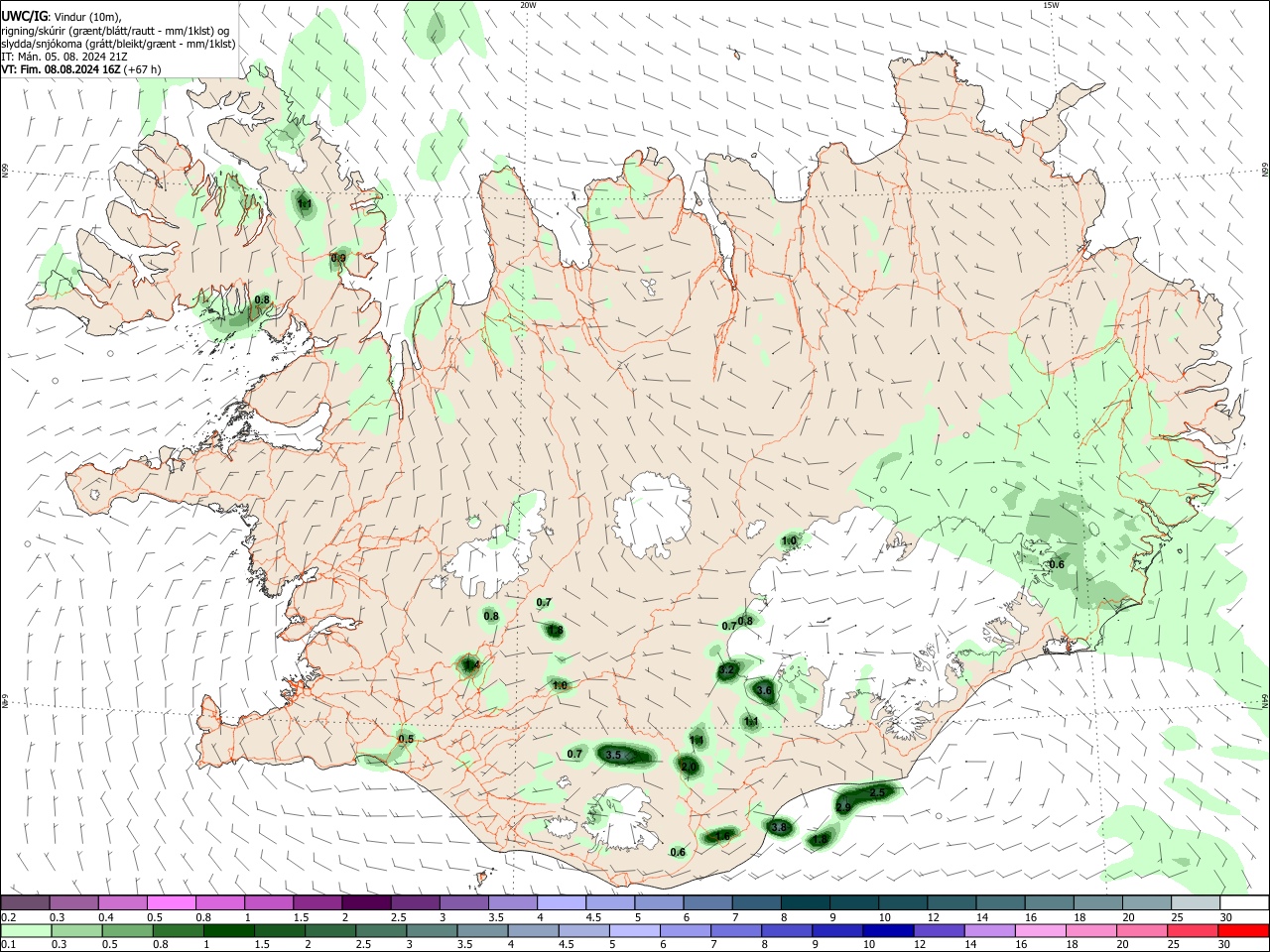
Task: Click the pale green 0.1–0.3 rain legend swatch
Action: pos(27,931)
